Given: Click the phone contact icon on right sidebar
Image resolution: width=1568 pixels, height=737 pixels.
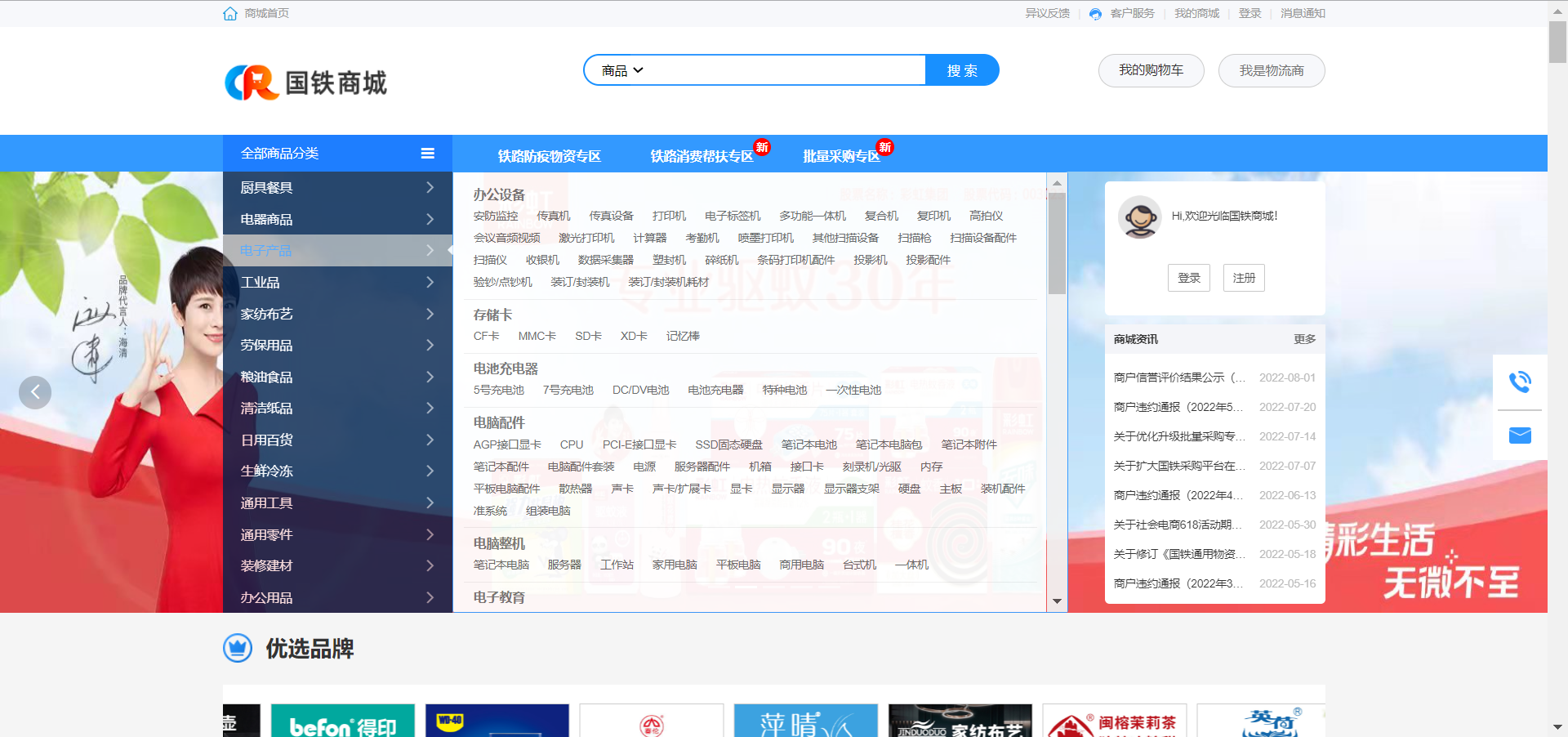Looking at the screenshot, I should tap(1520, 382).
